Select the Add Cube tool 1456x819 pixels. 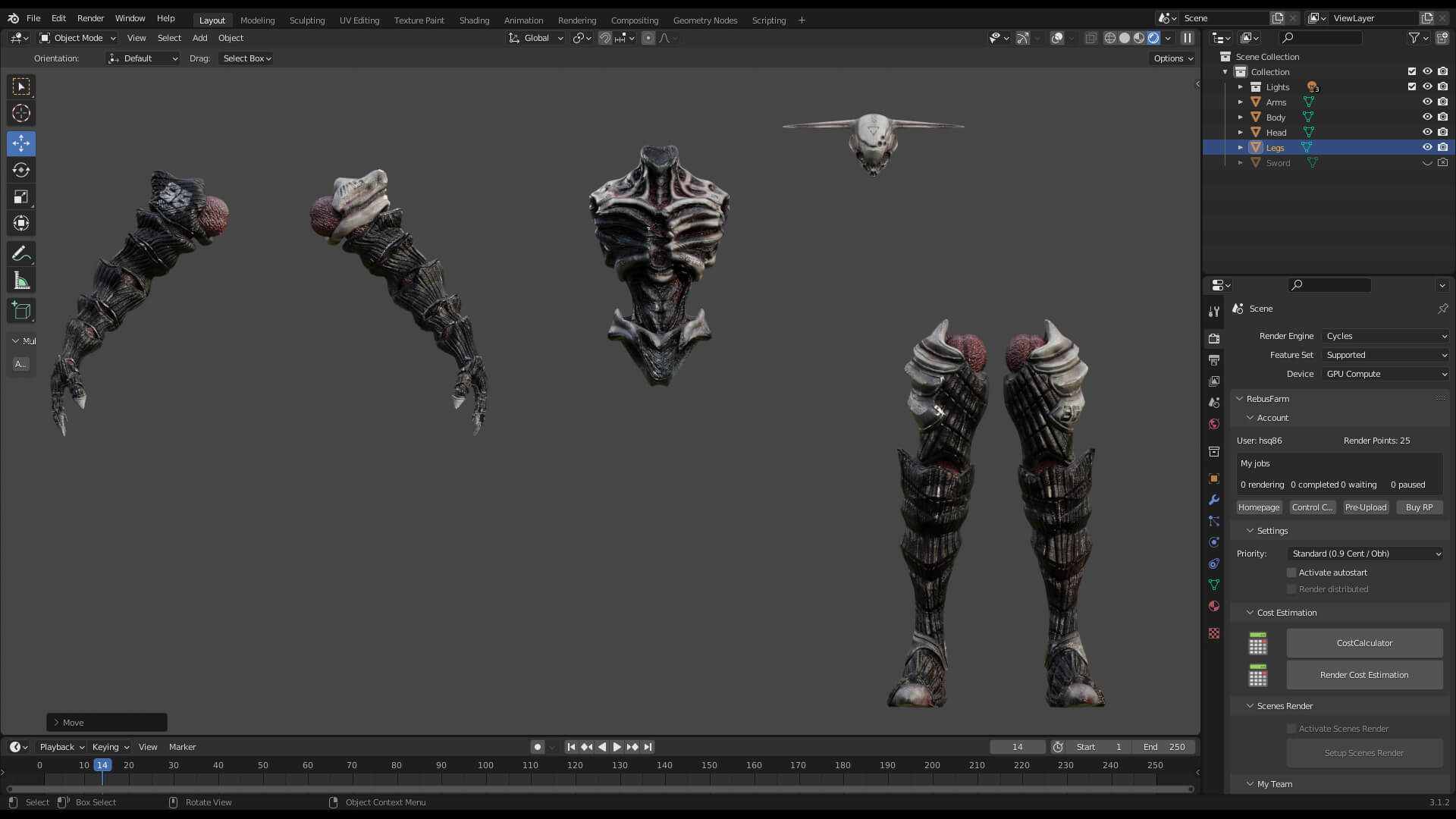[21, 310]
